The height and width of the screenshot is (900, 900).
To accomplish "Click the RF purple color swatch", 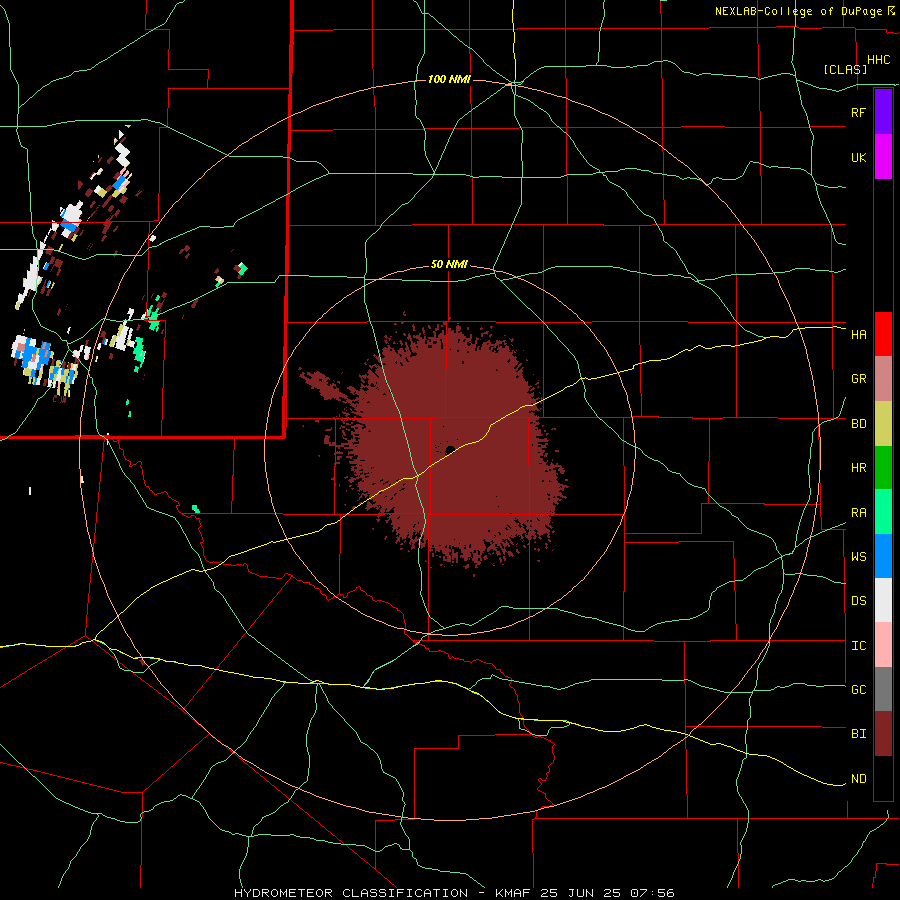I will (x=883, y=112).
